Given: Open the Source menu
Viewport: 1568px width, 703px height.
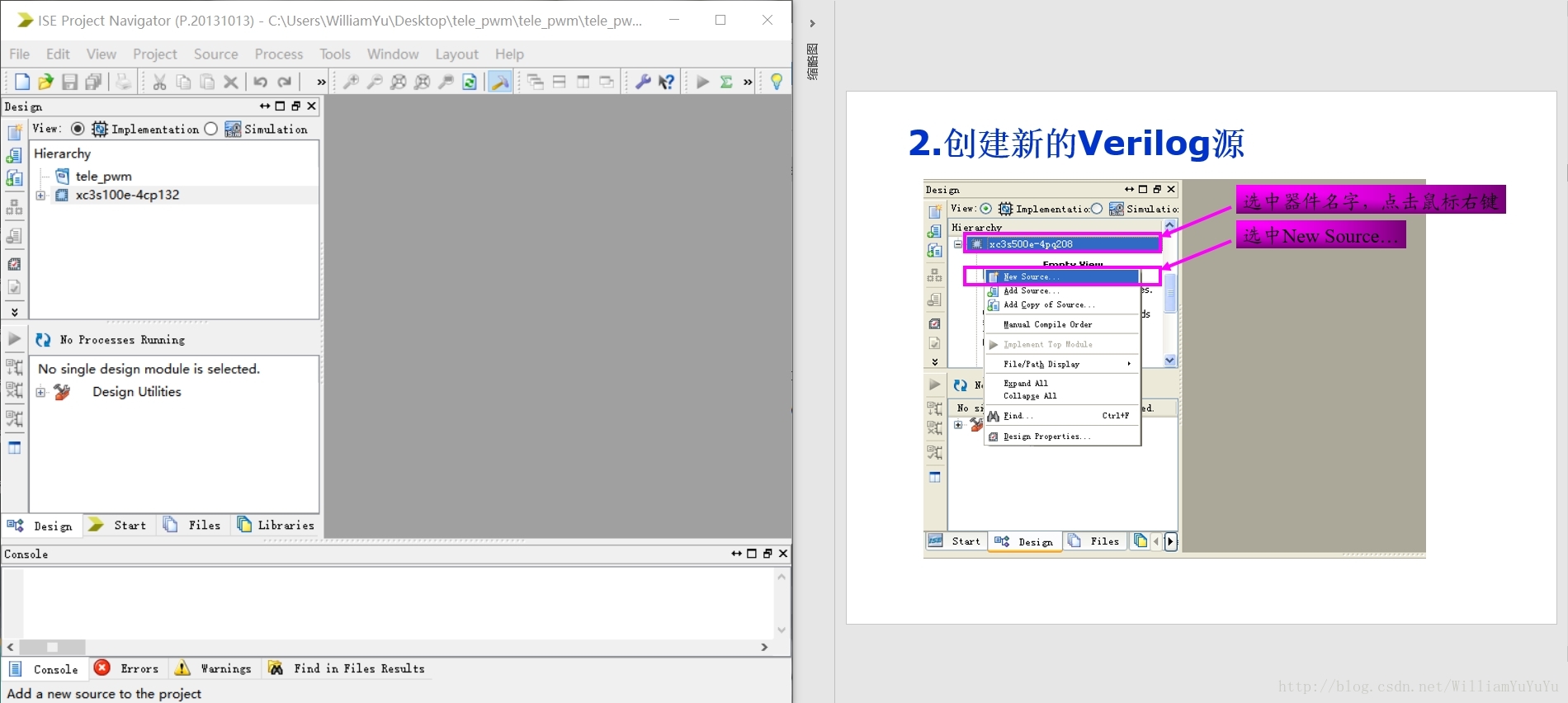Looking at the screenshot, I should coord(216,54).
